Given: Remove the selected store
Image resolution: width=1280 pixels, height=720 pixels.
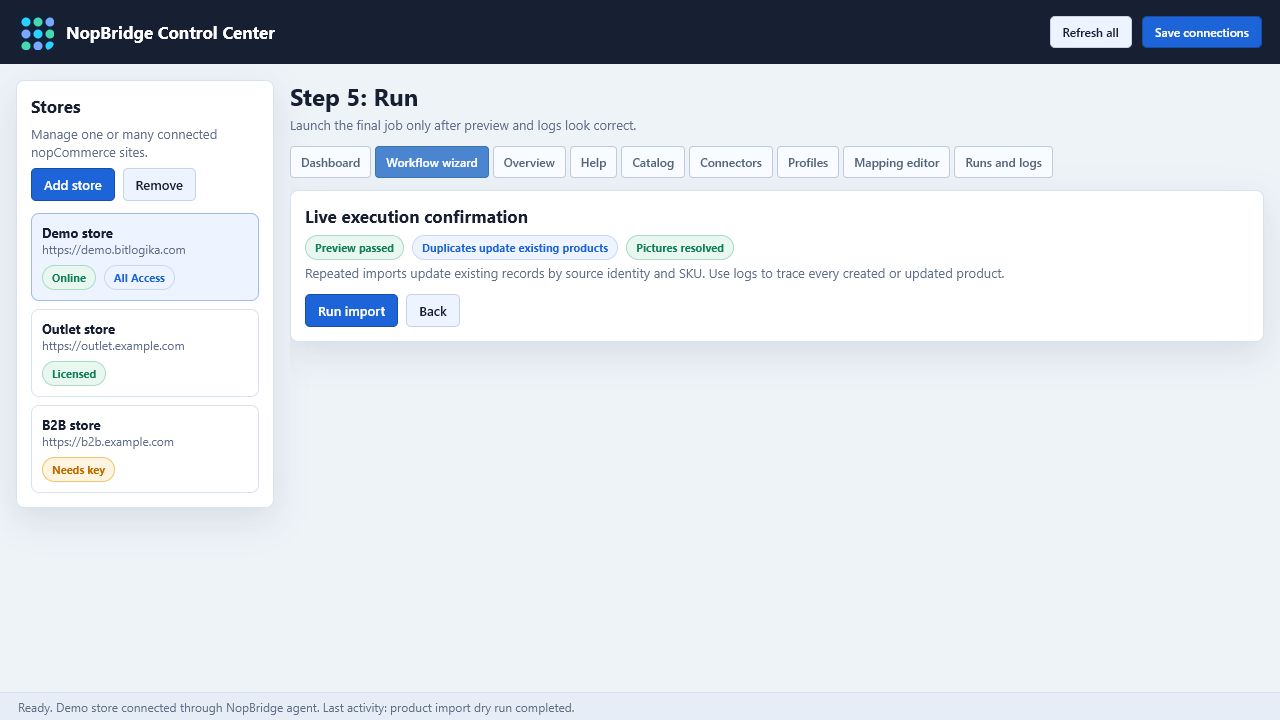Looking at the screenshot, I should (x=159, y=185).
